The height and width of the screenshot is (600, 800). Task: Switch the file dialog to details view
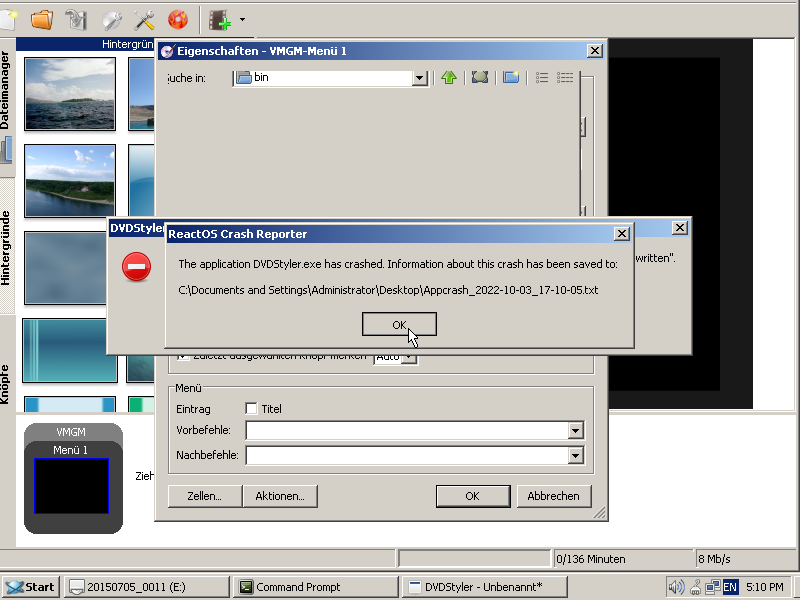pos(565,78)
